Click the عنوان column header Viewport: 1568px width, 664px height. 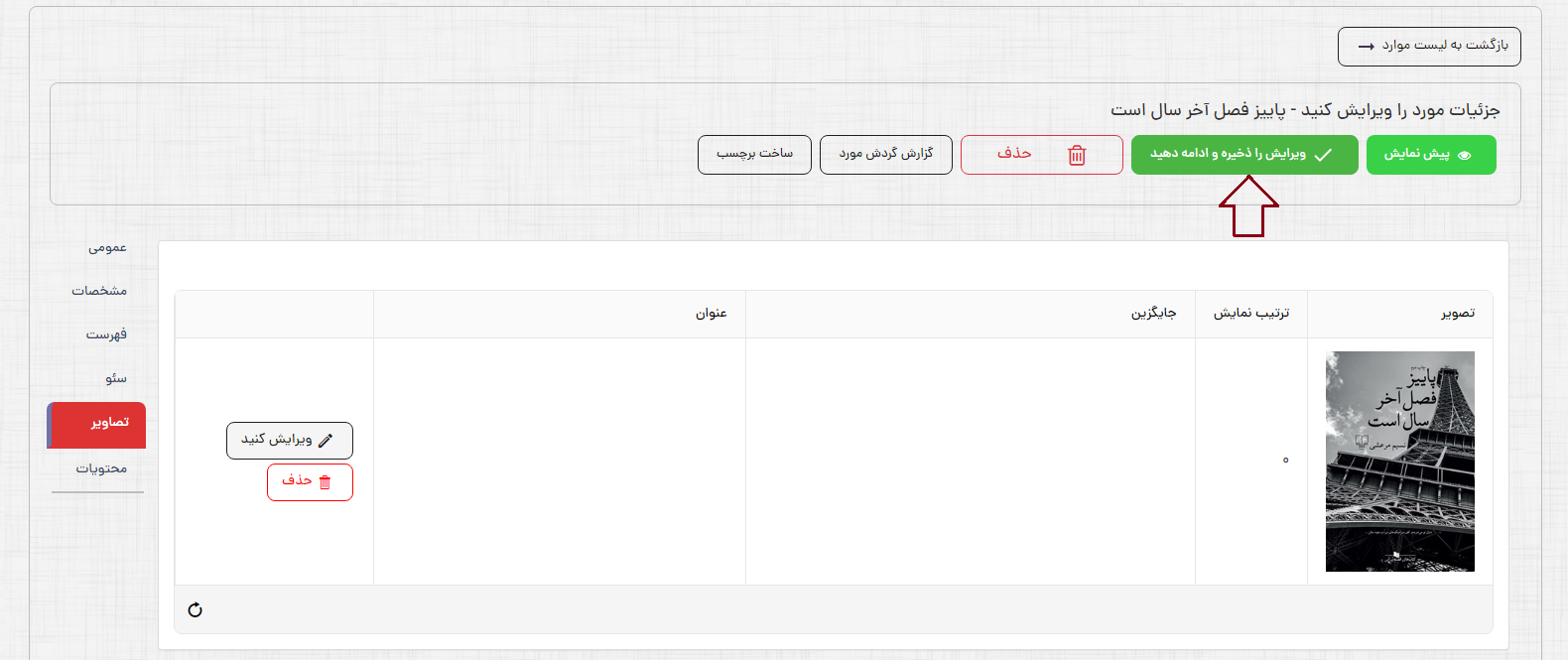click(x=711, y=314)
